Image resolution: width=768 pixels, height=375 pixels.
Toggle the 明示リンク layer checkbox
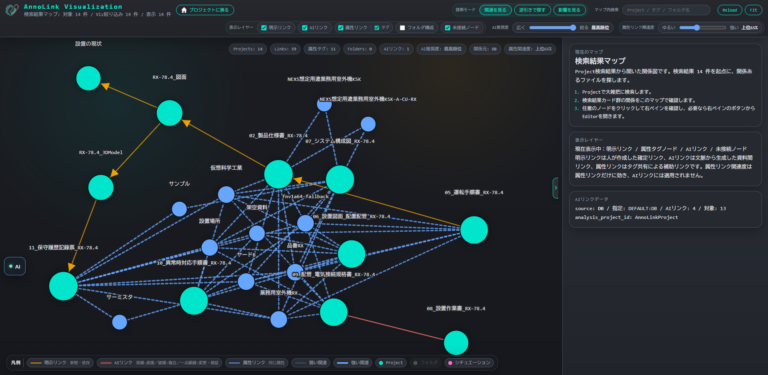pos(264,28)
